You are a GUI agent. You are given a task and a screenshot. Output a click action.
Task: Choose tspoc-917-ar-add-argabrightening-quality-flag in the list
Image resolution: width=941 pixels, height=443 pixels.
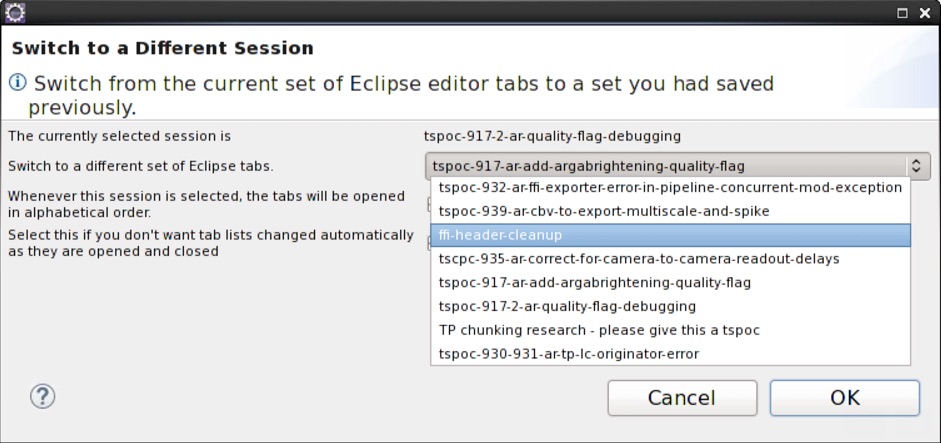click(594, 282)
